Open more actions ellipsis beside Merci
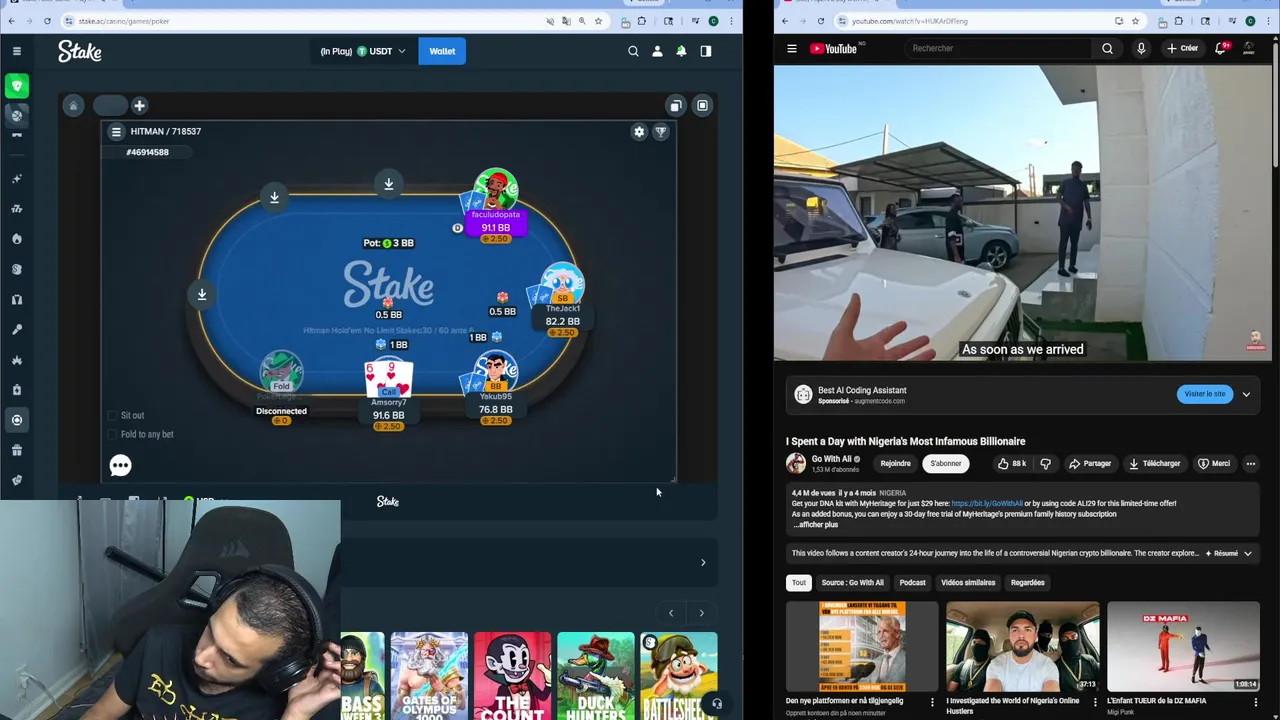This screenshot has width=1280, height=720. pyautogui.click(x=1250, y=464)
